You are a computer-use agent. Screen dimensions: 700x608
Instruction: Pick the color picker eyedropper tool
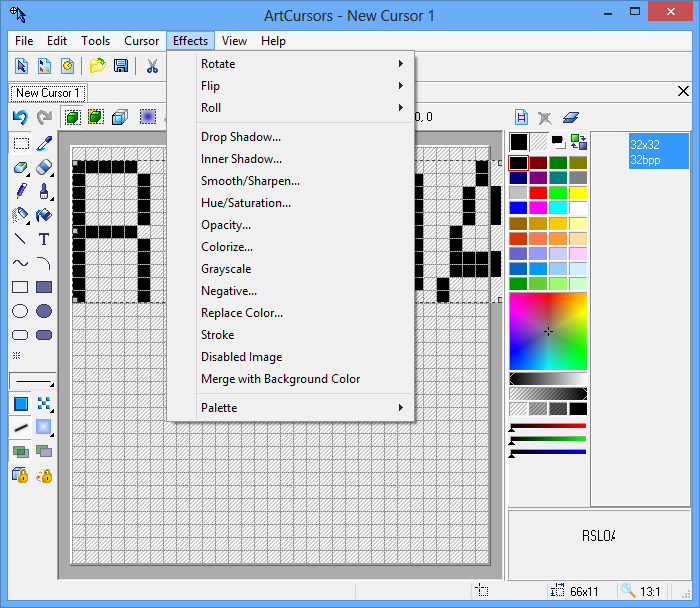coord(44,144)
